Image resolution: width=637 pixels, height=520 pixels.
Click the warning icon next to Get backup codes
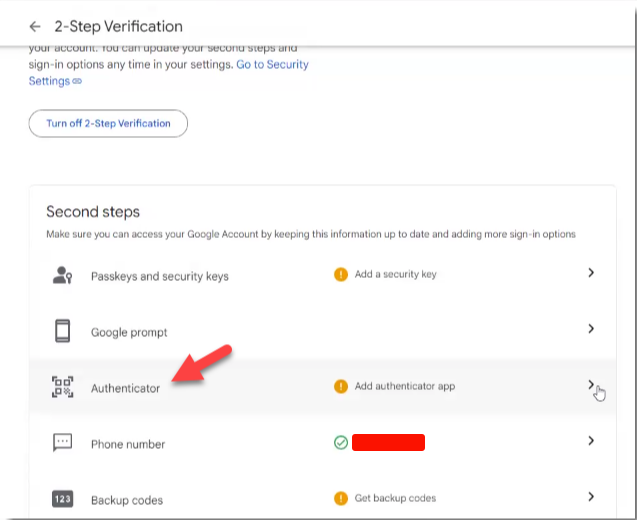click(341, 498)
